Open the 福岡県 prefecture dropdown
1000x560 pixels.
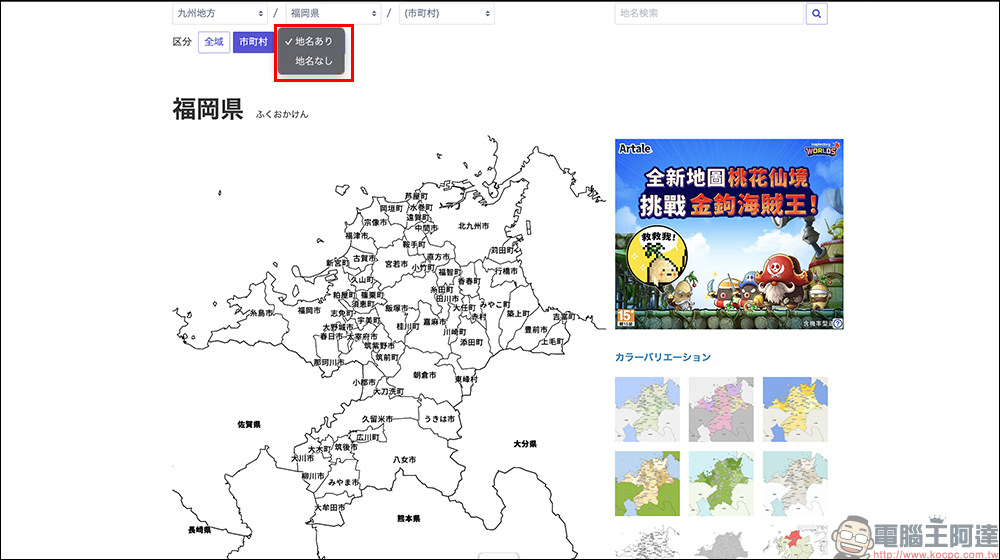click(x=333, y=13)
